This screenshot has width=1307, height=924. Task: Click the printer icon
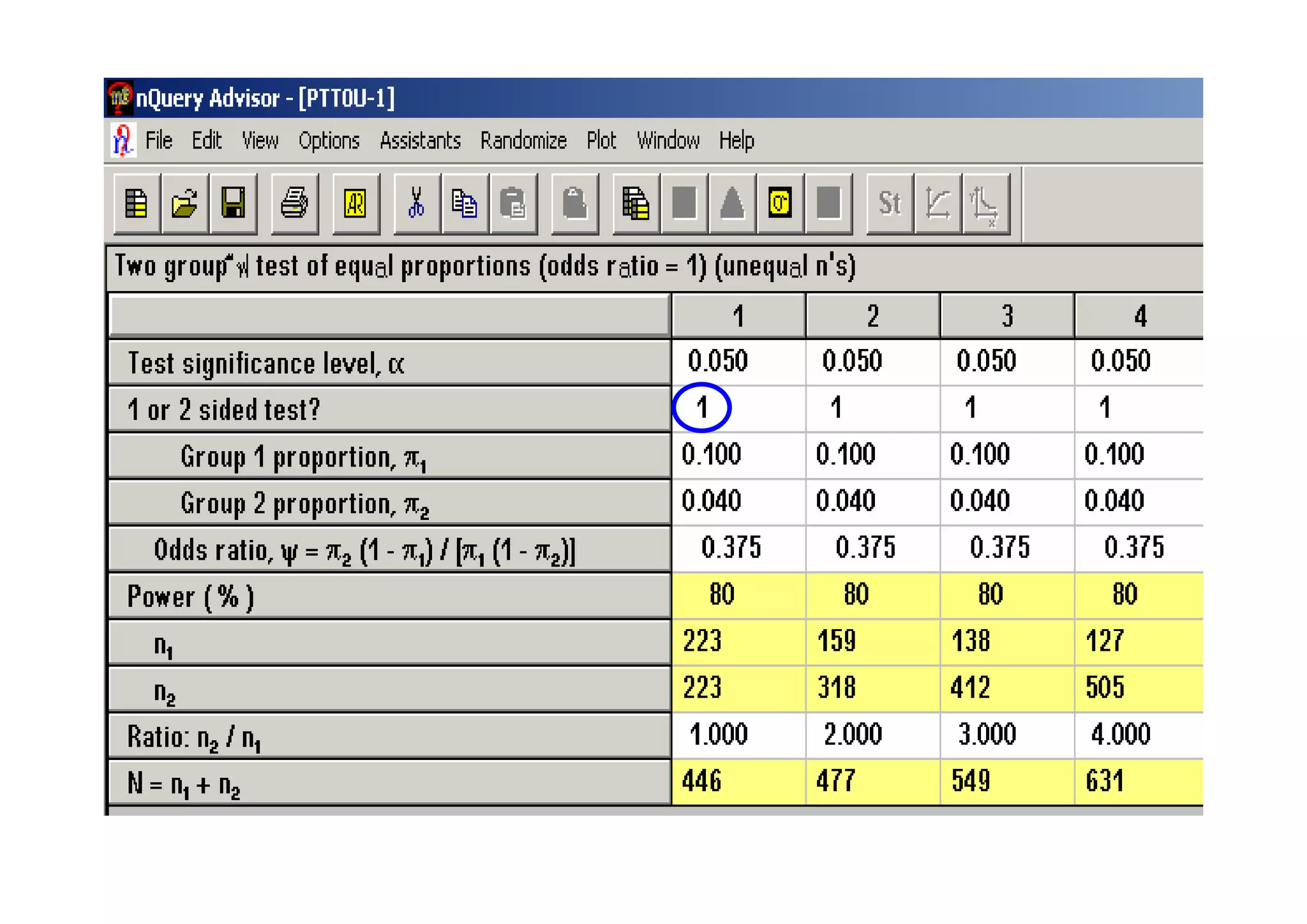tap(294, 204)
